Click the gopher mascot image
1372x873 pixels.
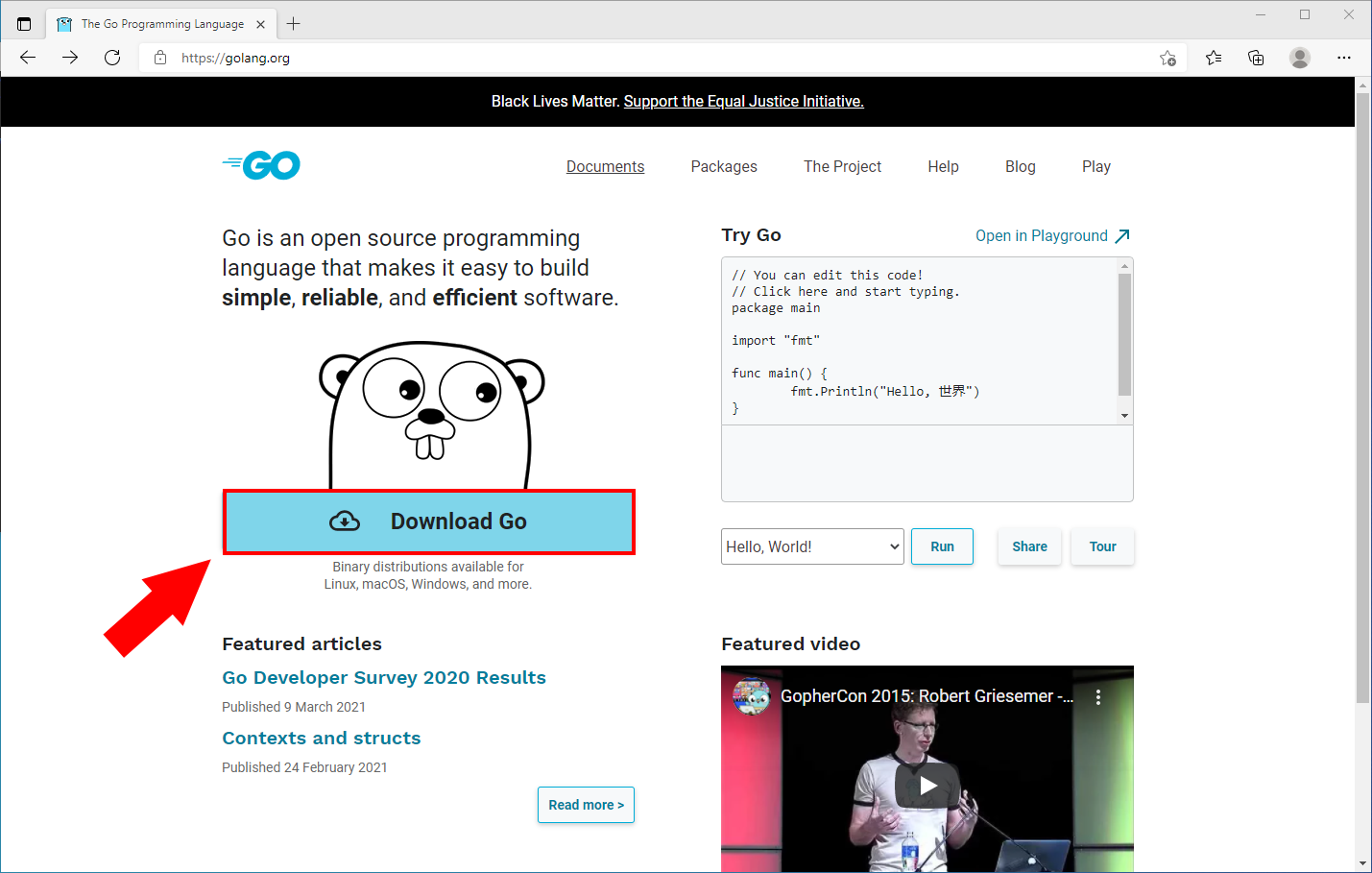pyautogui.click(x=431, y=415)
